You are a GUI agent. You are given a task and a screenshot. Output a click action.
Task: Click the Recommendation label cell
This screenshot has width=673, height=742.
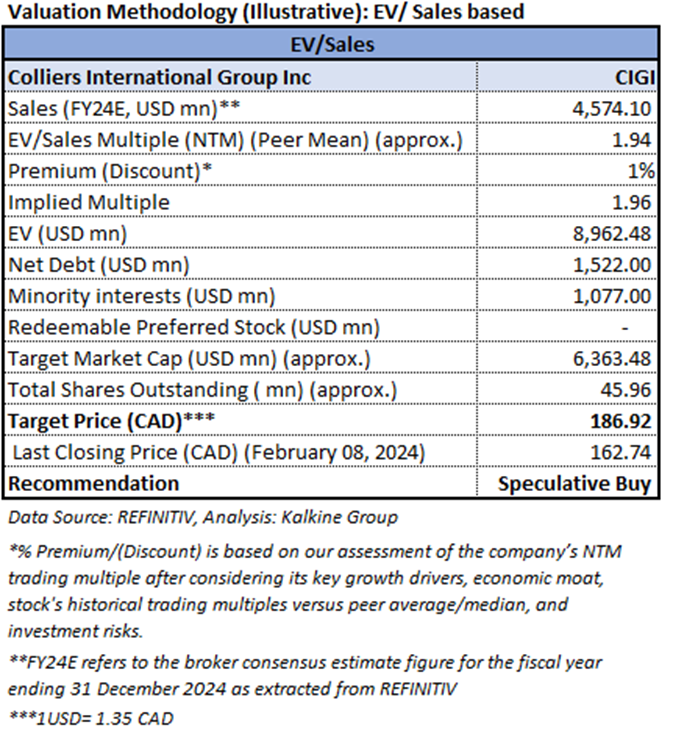93,483
